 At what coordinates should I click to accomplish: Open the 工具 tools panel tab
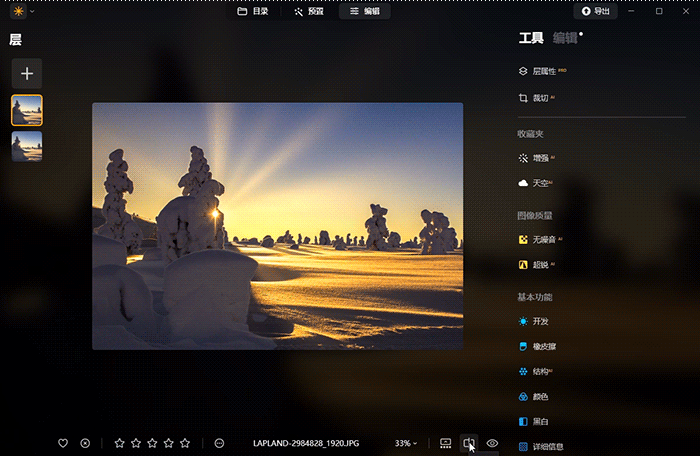(531, 38)
